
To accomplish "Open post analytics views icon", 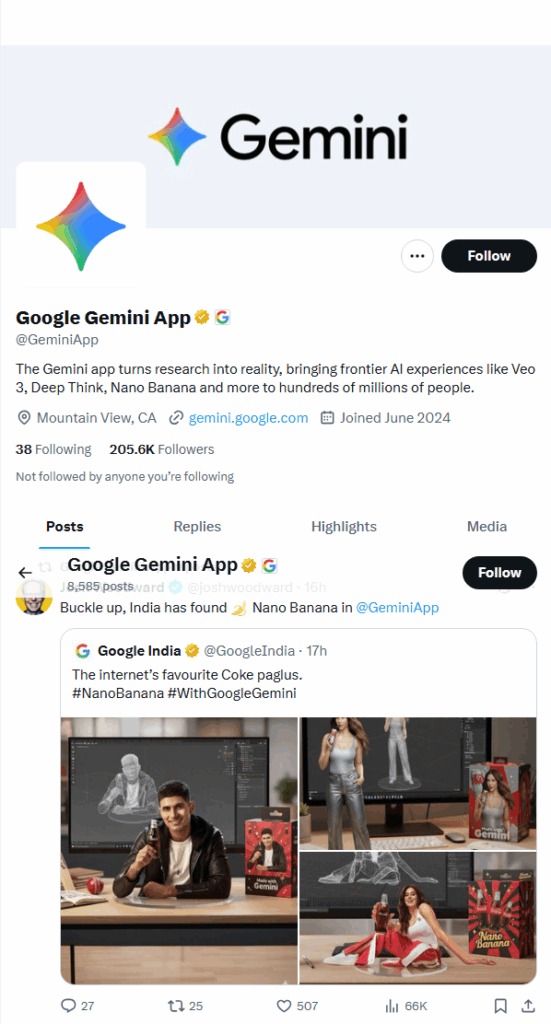I will (x=392, y=1005).
